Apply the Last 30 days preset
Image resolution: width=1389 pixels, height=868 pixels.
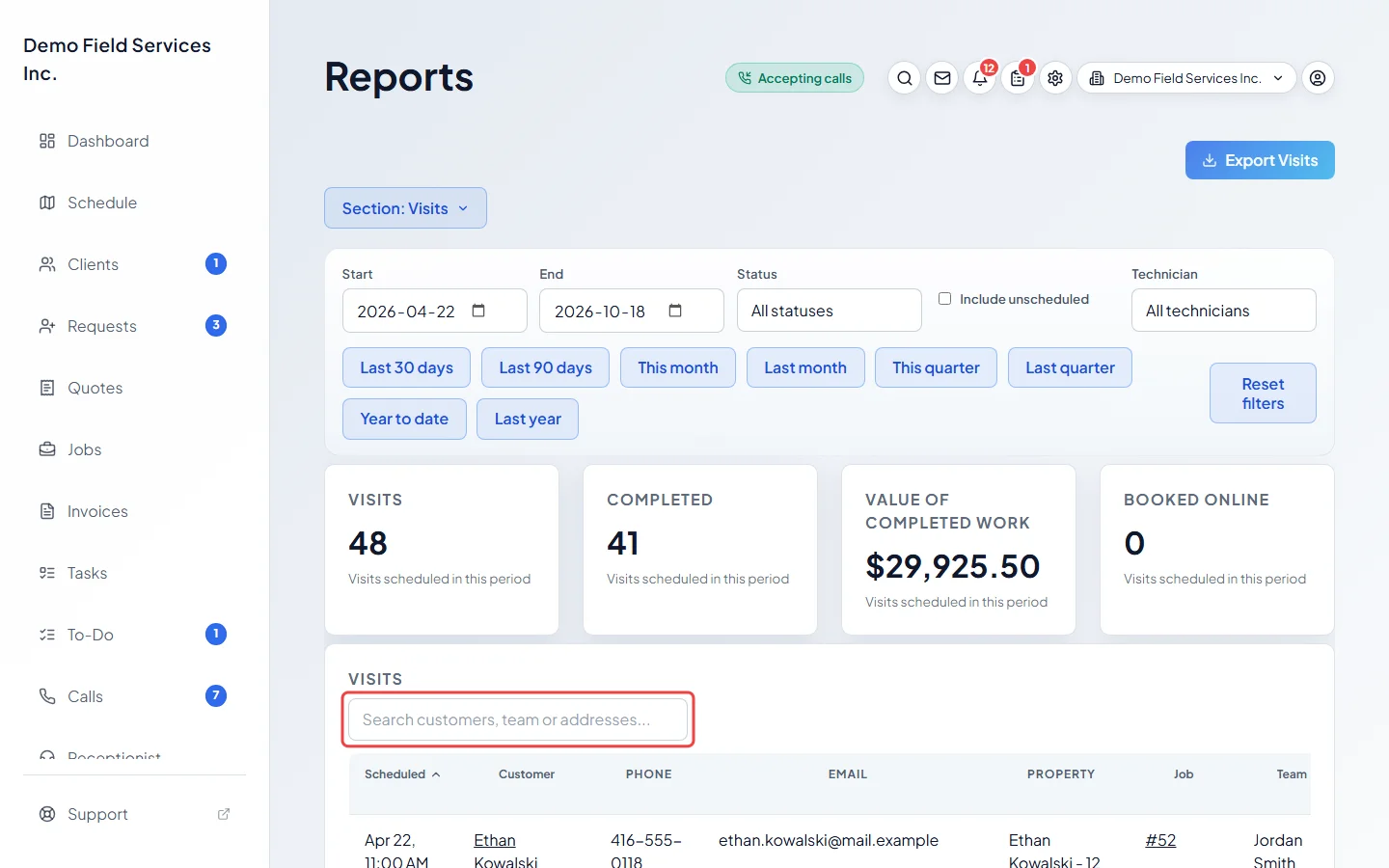click(406, 367)
